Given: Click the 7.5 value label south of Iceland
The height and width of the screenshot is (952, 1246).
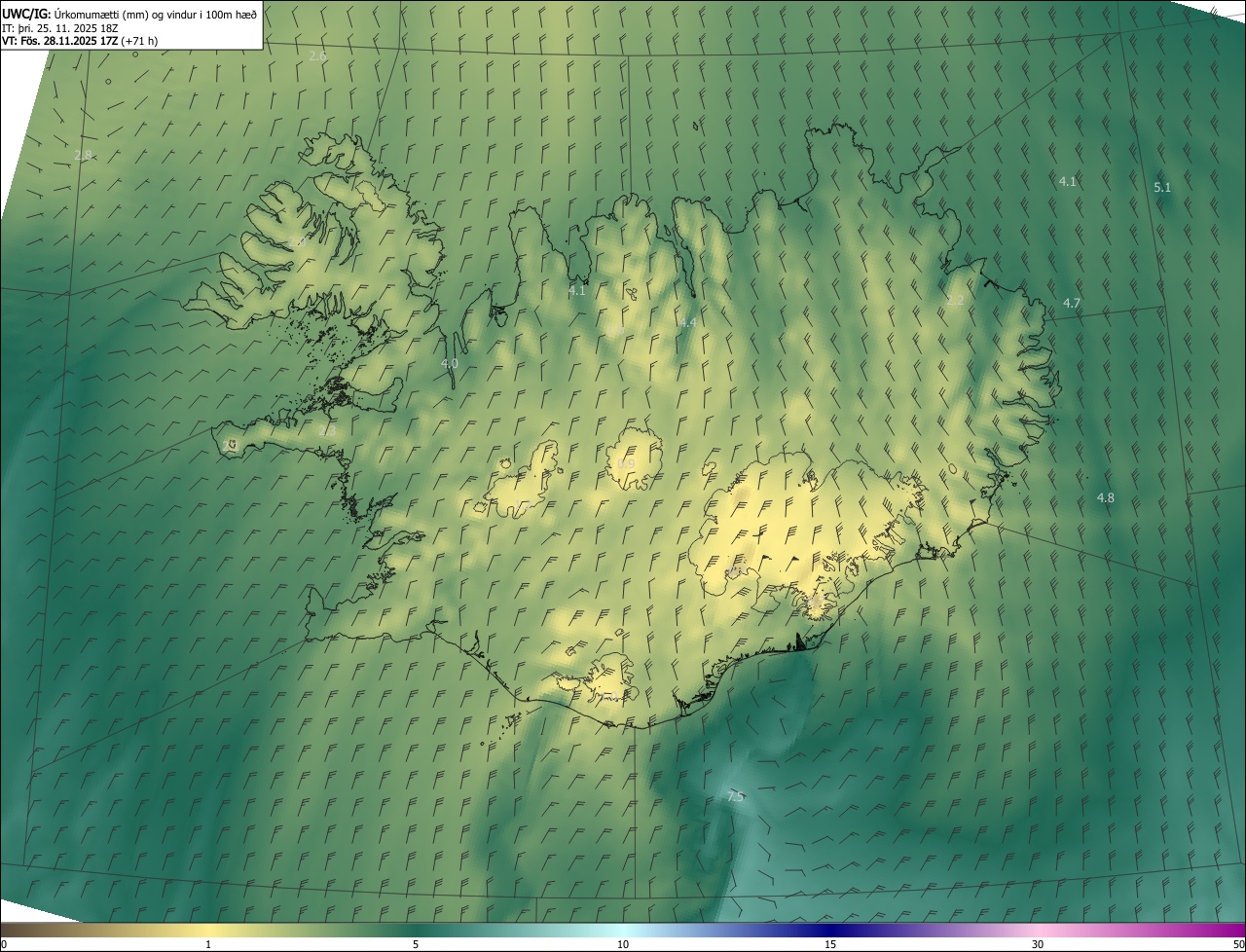Looking at the screenshot, I should (x=735, y=796).
